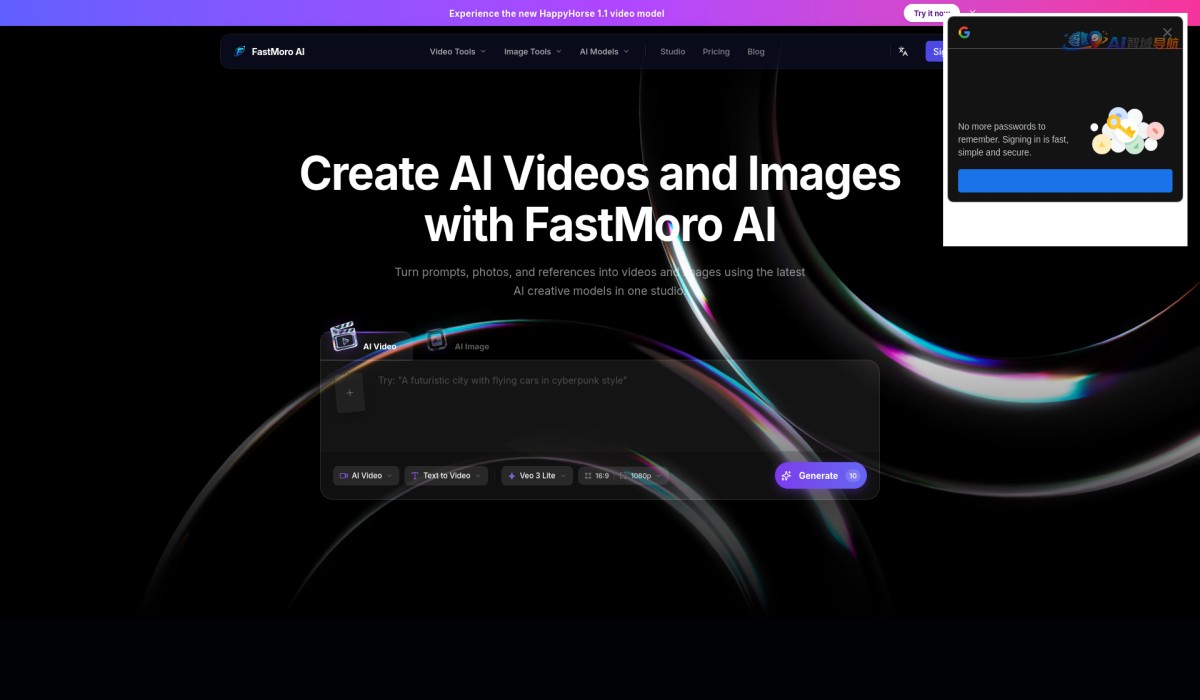Open the Pricing page
This screenshot has height=700, width=1200.
(x=716, y=51)
